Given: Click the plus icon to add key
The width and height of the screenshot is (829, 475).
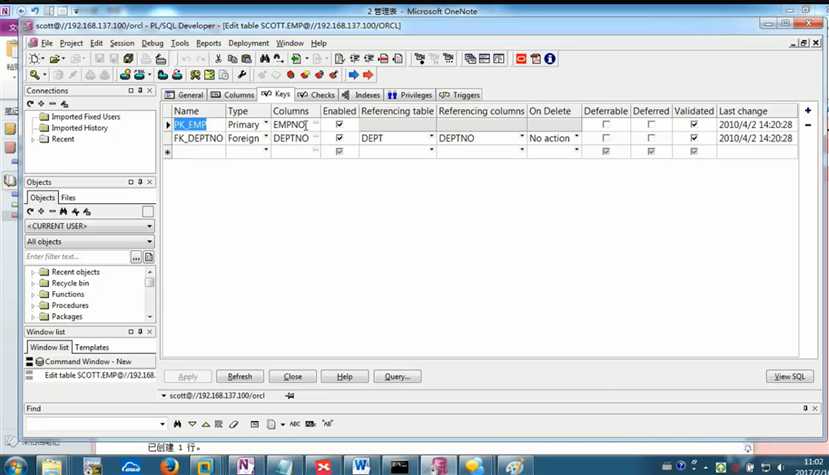Looking at the screenshot, I should click(x=808, y=110).
